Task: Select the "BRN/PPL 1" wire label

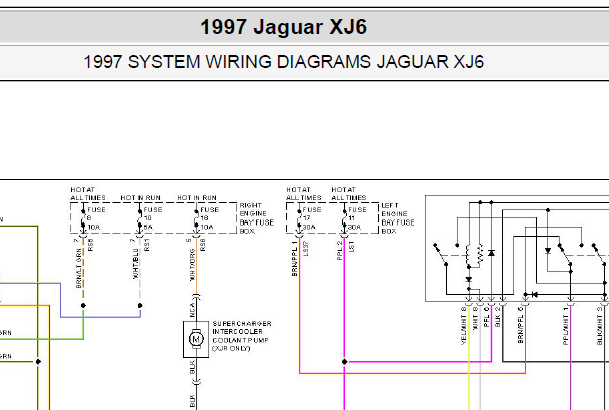Action: point(294,259)
